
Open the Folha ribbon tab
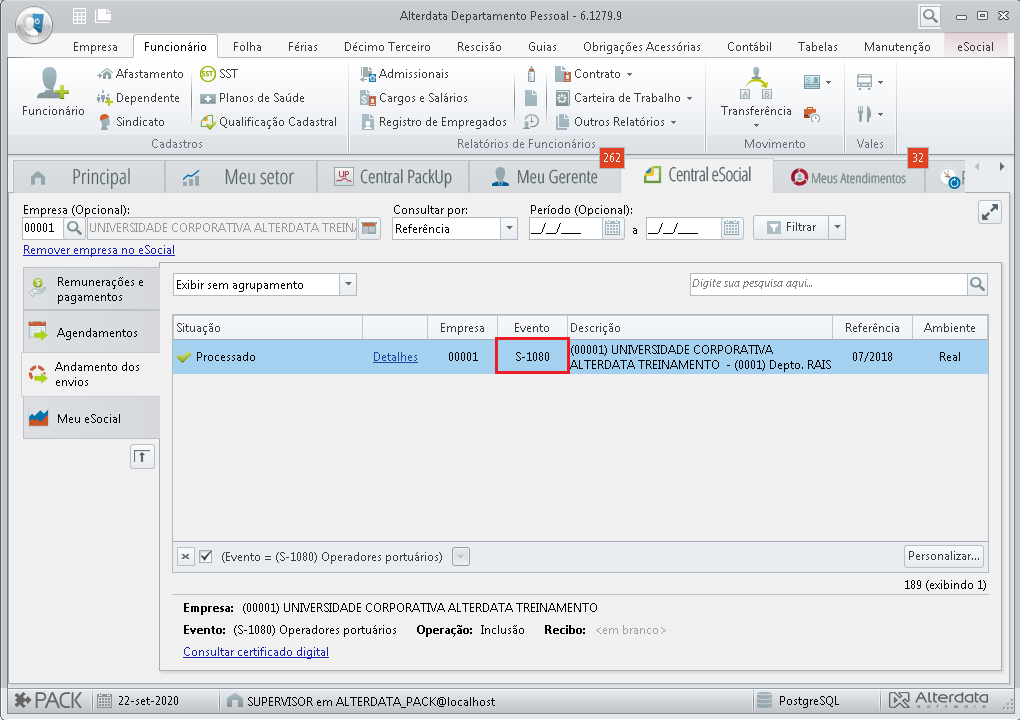pos(247,47)
